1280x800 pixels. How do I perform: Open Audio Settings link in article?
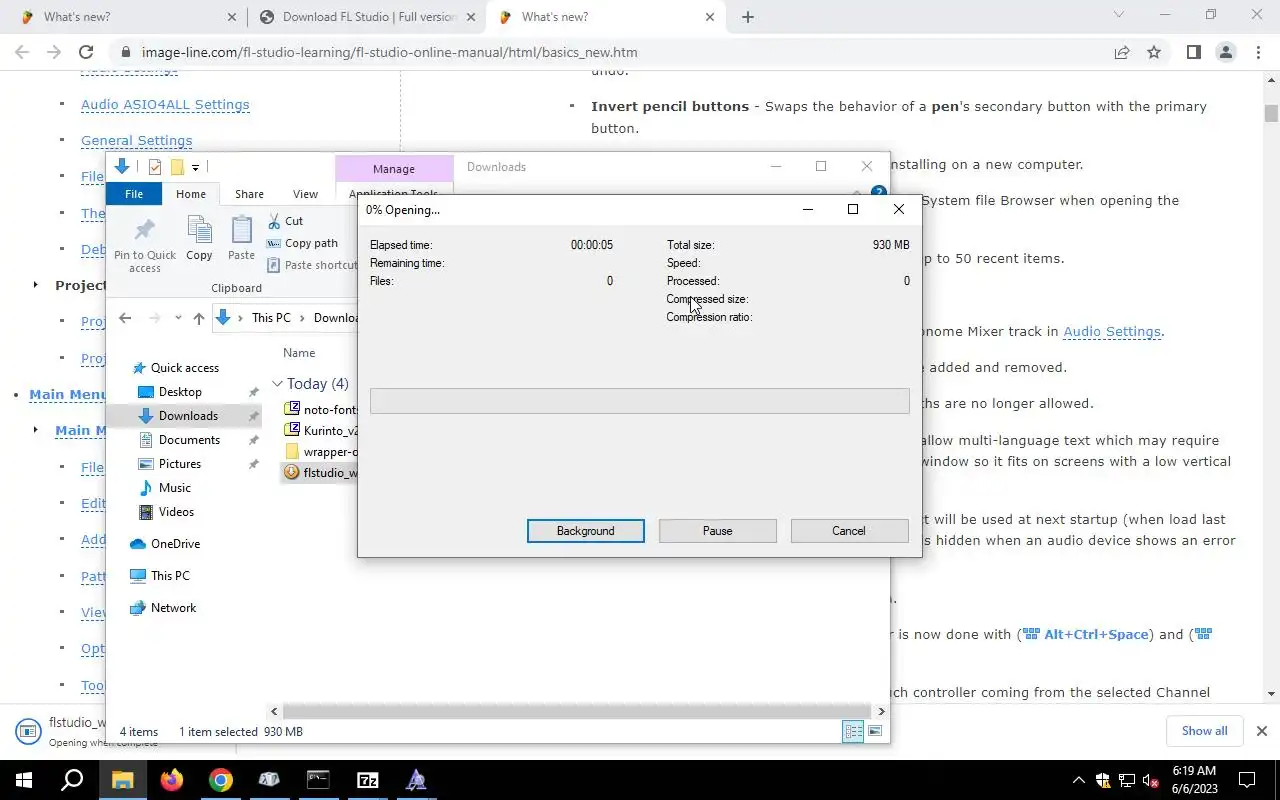pos(1112,331)
